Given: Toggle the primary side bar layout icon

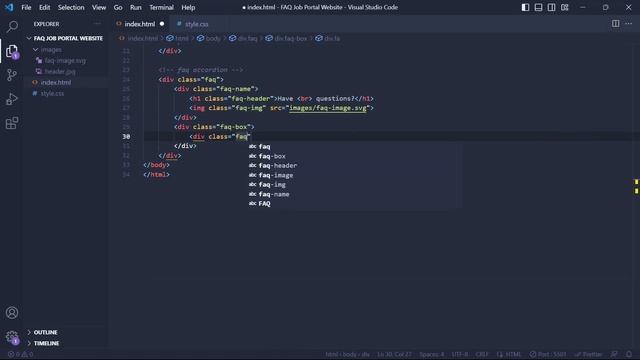Looking at the screenshot, I should click(x=525, y=7).
